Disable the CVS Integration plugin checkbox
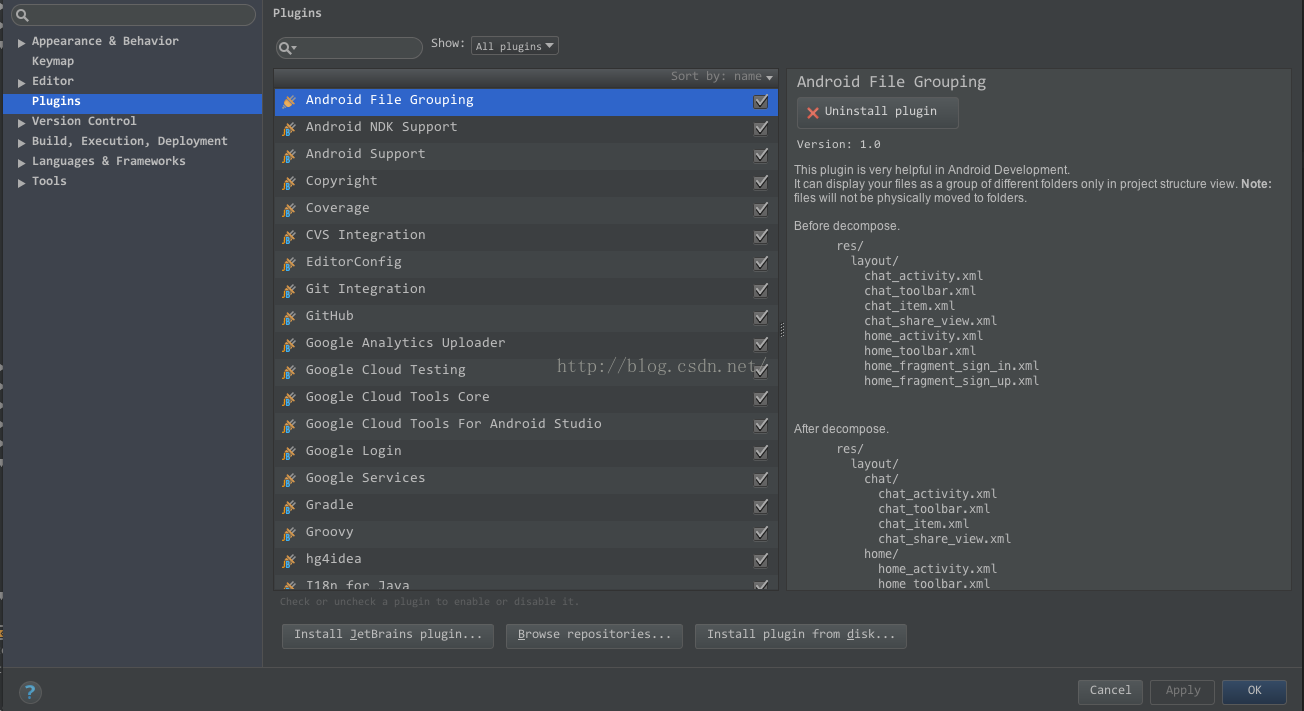The image size is (1304, 711). click(761, 236)
